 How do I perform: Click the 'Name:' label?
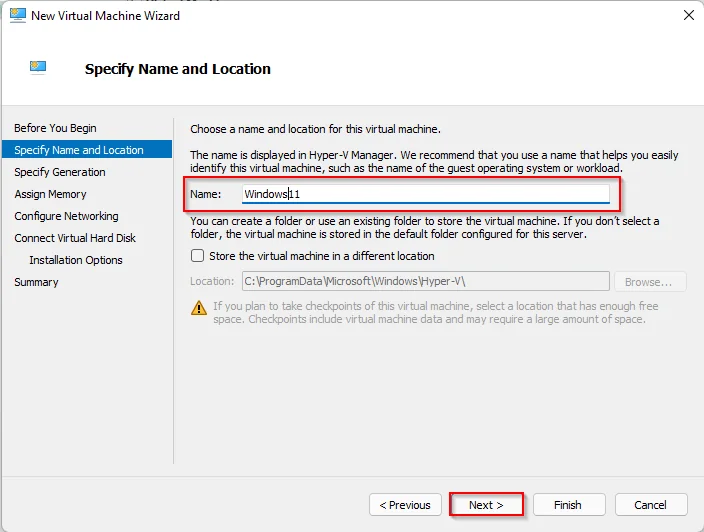[x=206, y=194]
